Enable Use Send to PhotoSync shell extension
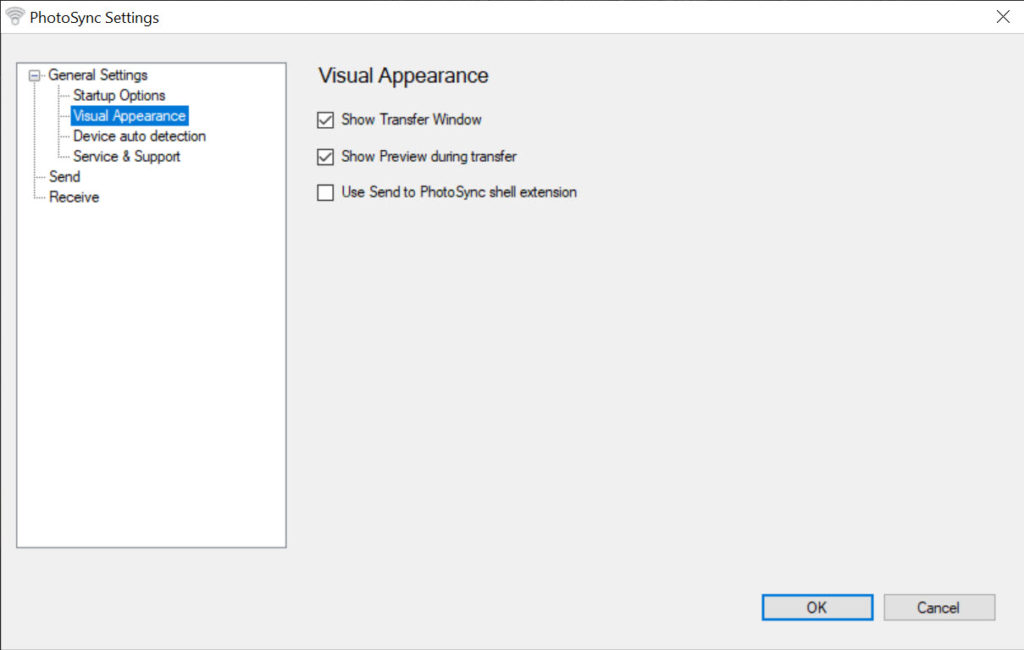 click(x=325, y=193)
